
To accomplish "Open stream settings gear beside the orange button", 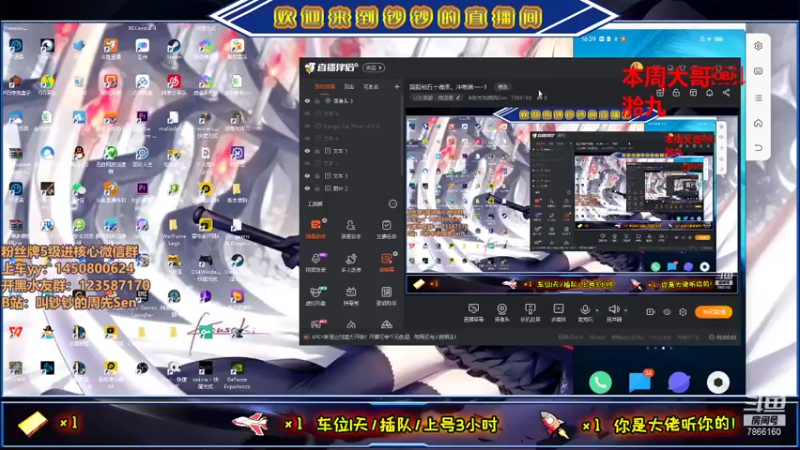I will click(x=683, y=312).
